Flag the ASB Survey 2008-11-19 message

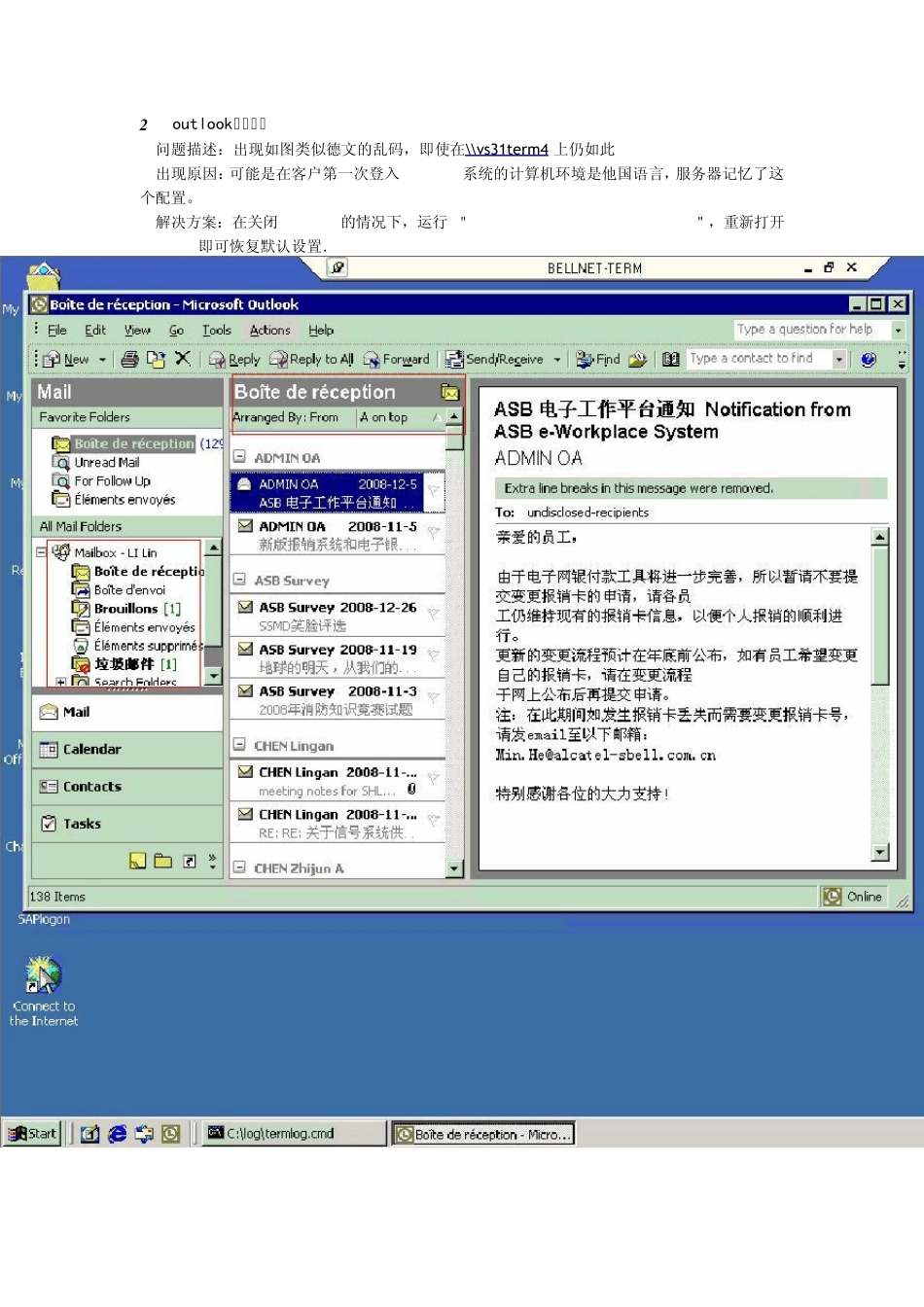click(x=434, y=656)
